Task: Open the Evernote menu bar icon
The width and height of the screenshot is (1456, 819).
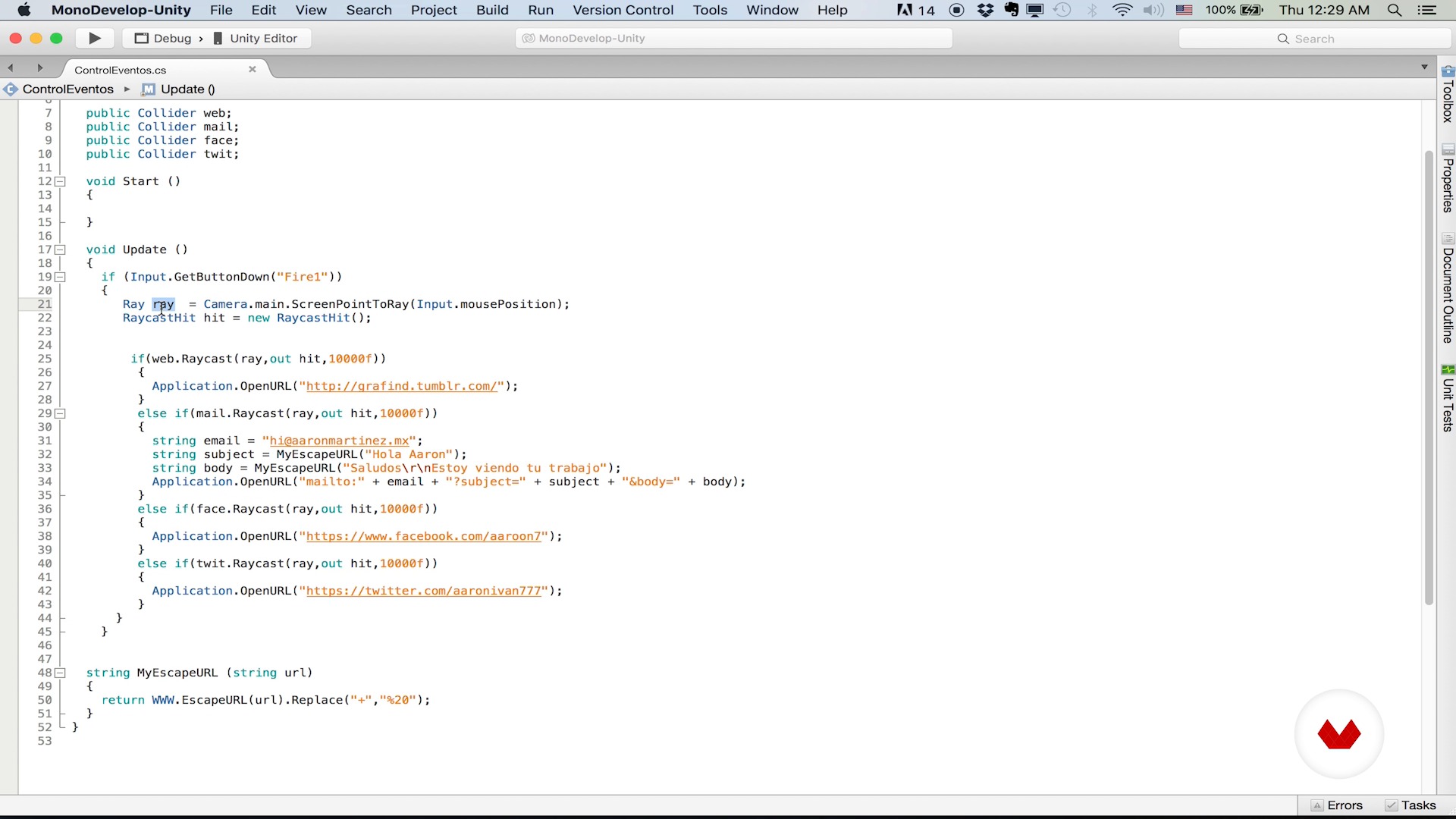Action: tap(1012, 10)
